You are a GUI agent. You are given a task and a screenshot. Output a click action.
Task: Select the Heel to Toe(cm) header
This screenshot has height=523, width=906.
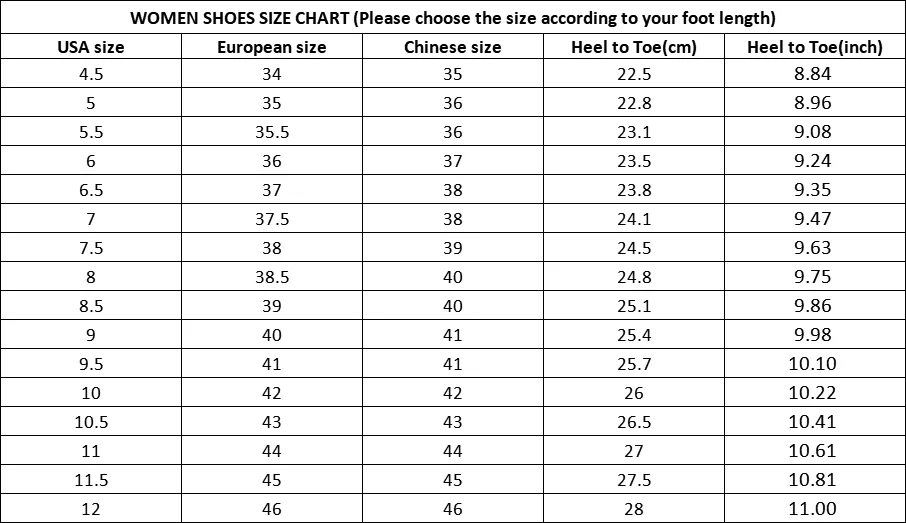point(634,46)
